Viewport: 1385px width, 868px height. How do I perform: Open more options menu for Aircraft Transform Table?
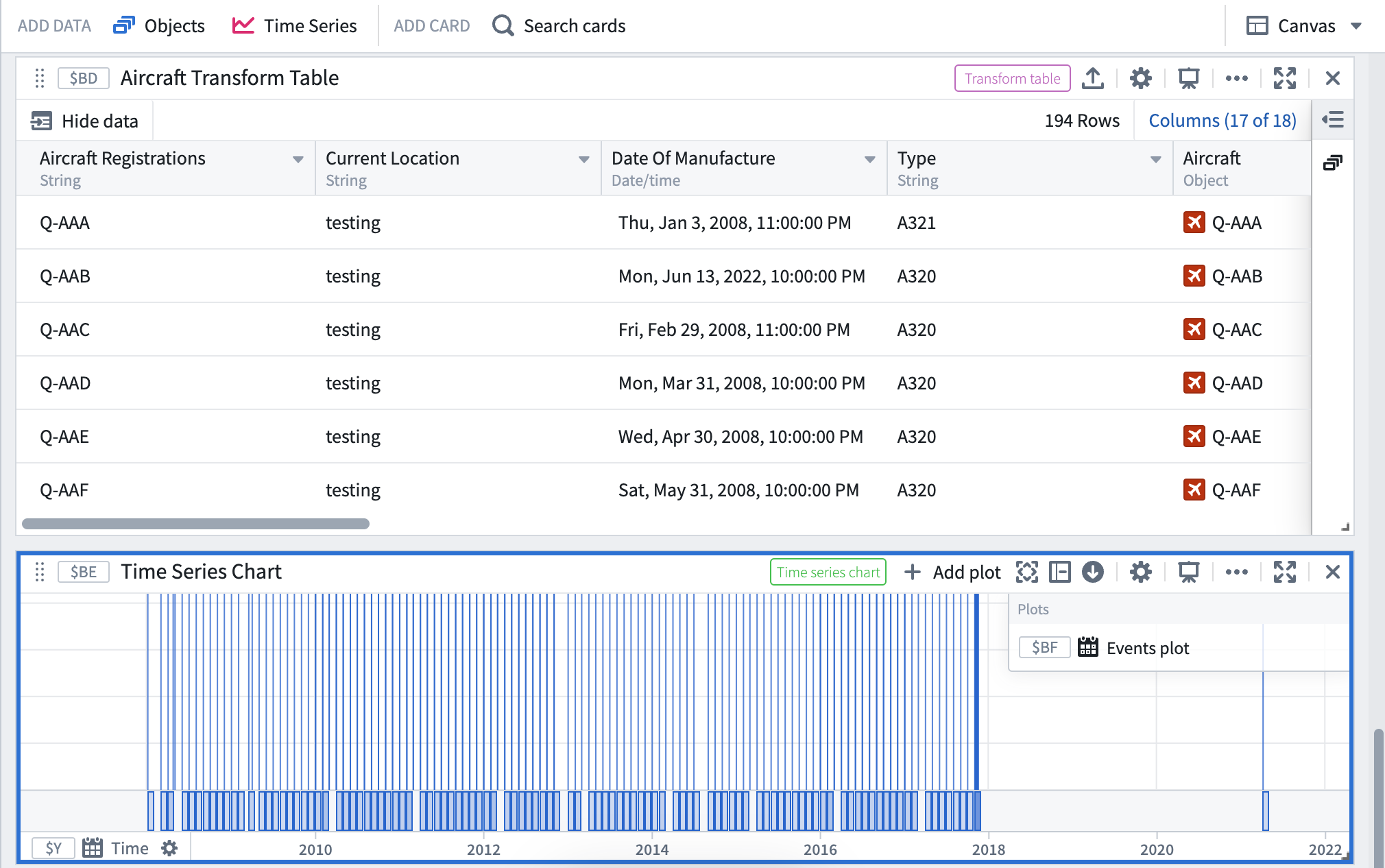1237,78
